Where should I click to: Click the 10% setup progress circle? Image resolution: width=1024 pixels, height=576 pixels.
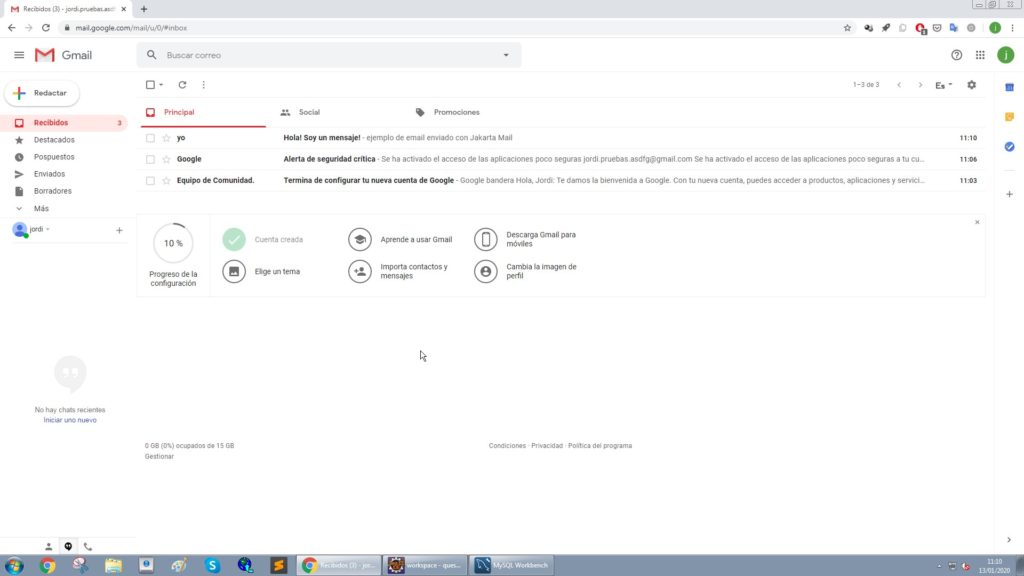pos(172,243)
